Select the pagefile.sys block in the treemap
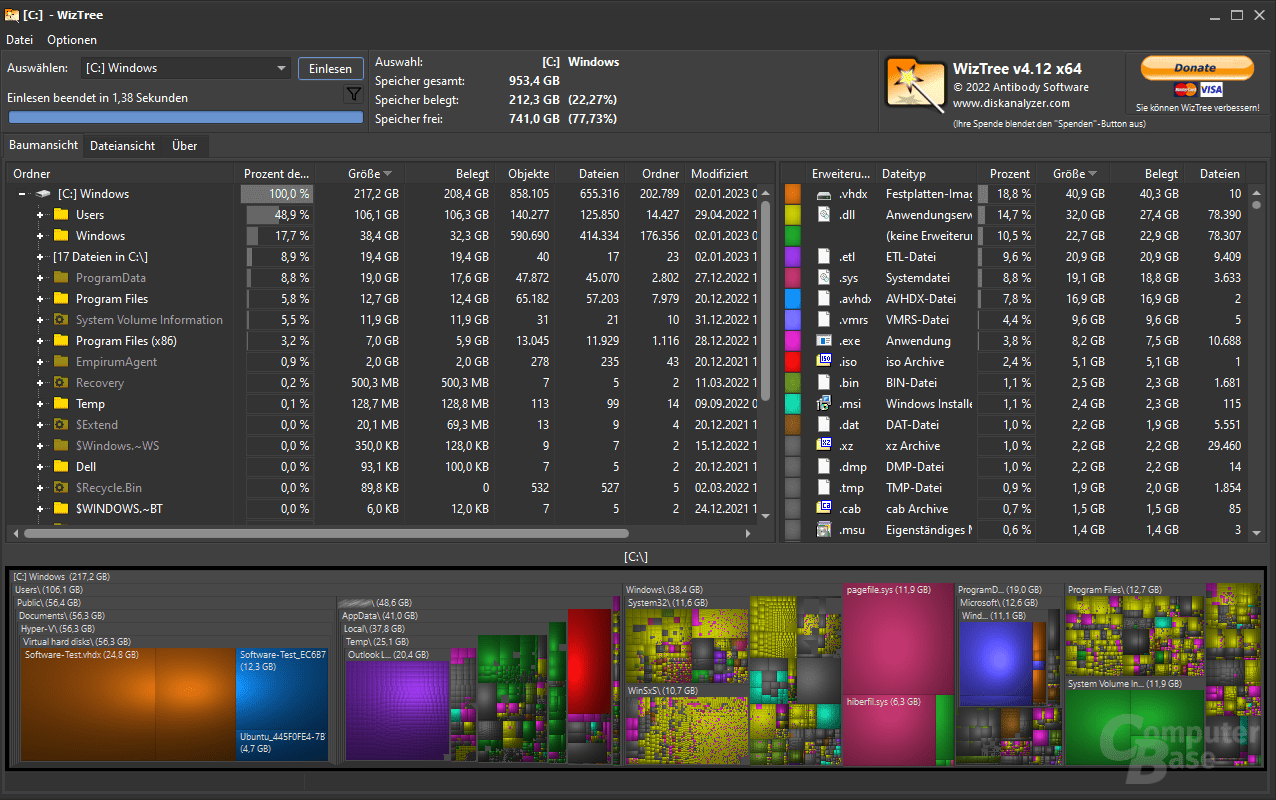 click(x=898, y=640)
